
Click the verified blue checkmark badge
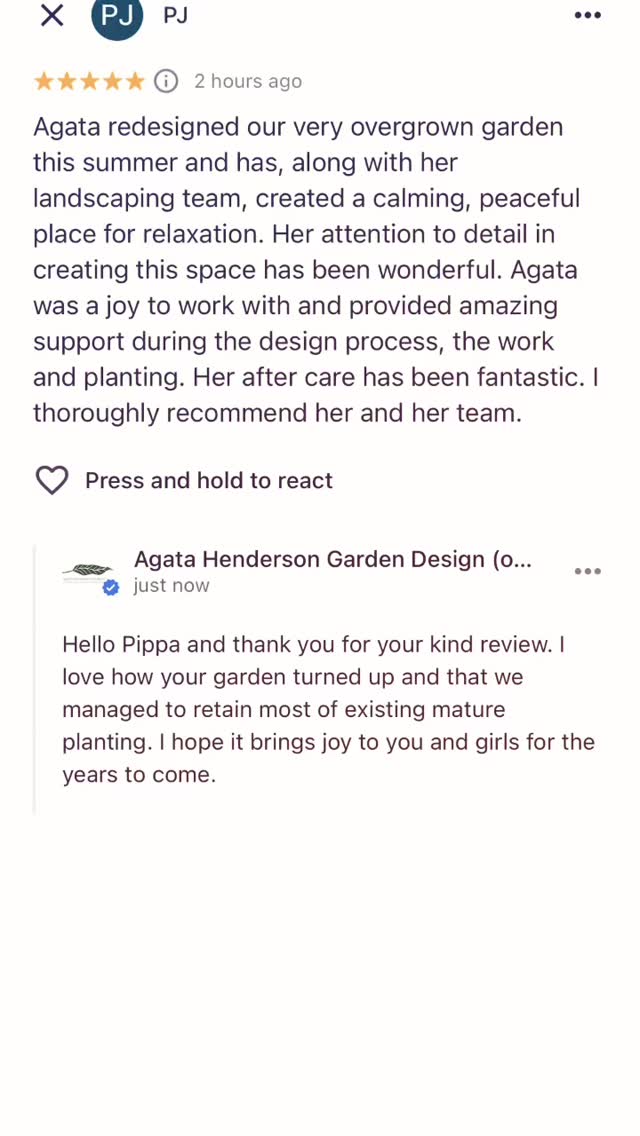coord(110,588)
